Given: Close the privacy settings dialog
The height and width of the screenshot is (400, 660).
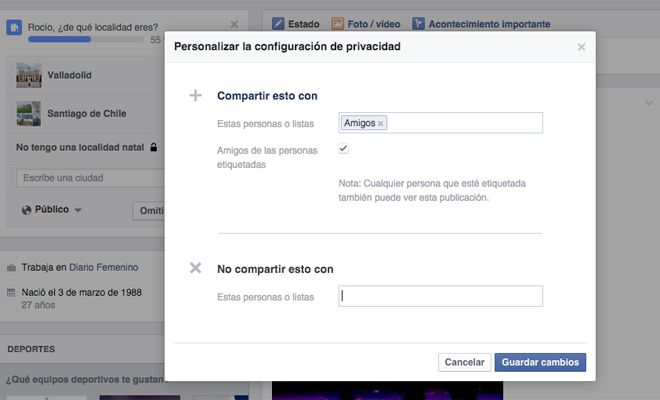Looking at the screenshot, I should tap(581, 47).
